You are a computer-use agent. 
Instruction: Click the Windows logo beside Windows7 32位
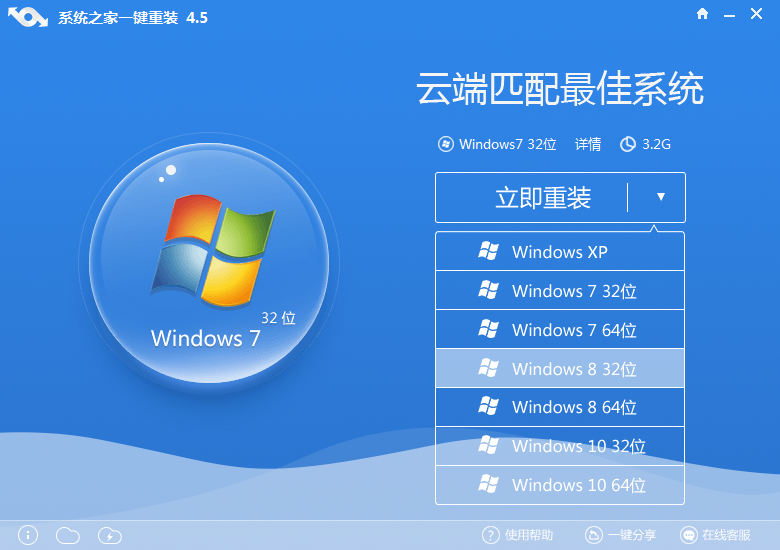[446, 144]
